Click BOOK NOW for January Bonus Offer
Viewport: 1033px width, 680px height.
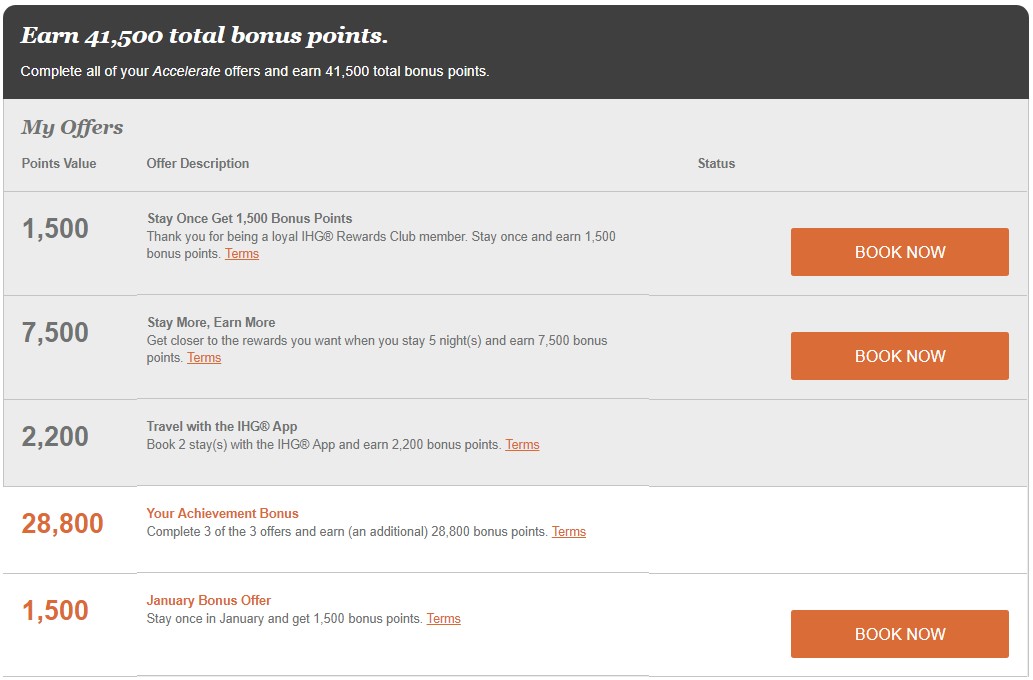tap(899, 634)
